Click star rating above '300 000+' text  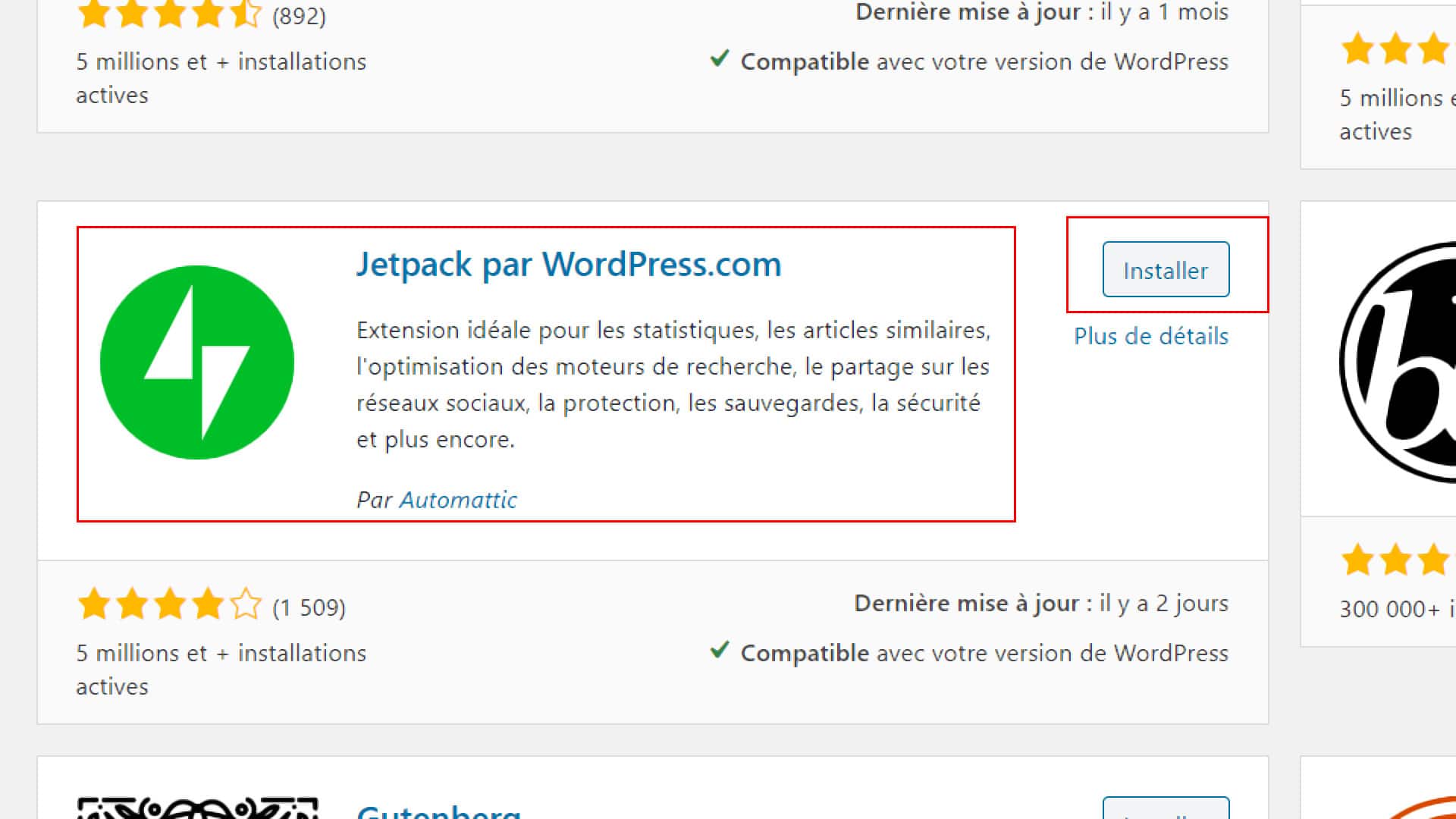1398,561
